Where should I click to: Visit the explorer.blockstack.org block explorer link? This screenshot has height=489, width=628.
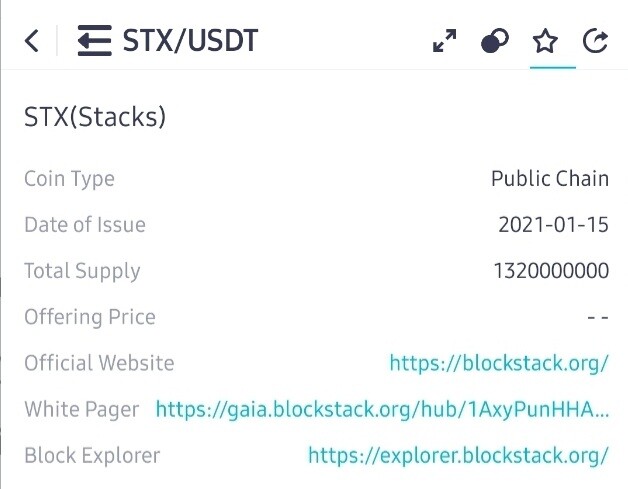coord(458,455)
